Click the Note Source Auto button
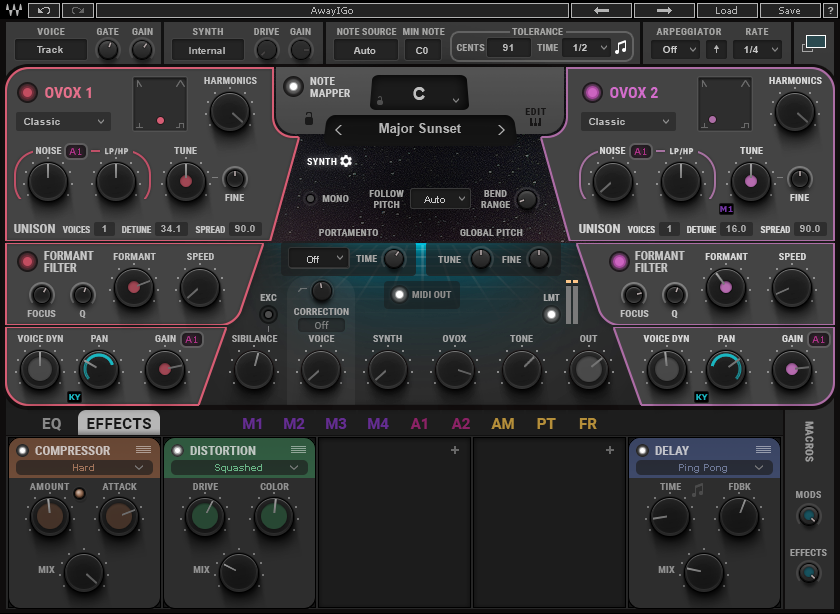Image resolution: width=840 pixels, height=614 pixels. (365, 50)
